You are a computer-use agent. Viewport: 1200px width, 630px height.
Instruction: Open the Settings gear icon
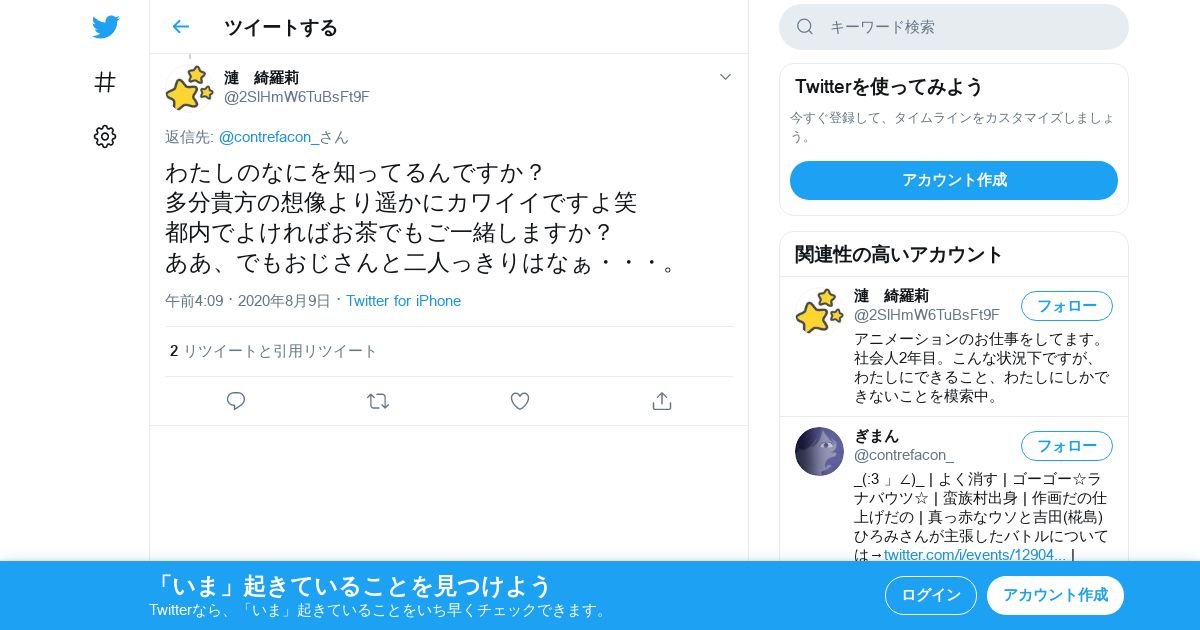105,137
